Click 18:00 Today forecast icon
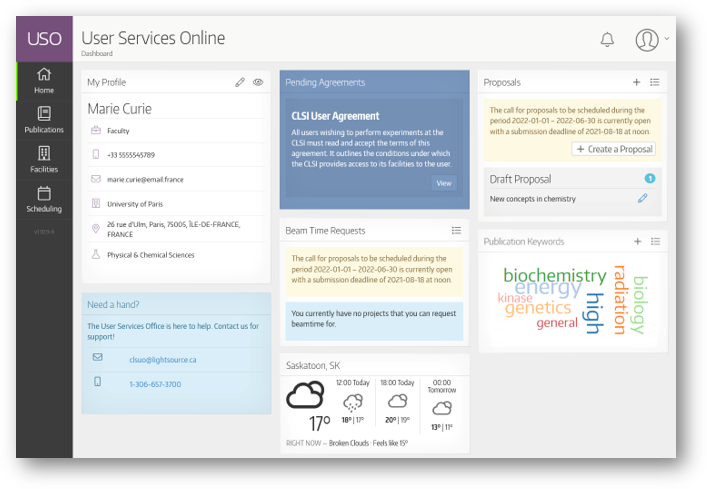707x489 pixels. click(397, 400)
